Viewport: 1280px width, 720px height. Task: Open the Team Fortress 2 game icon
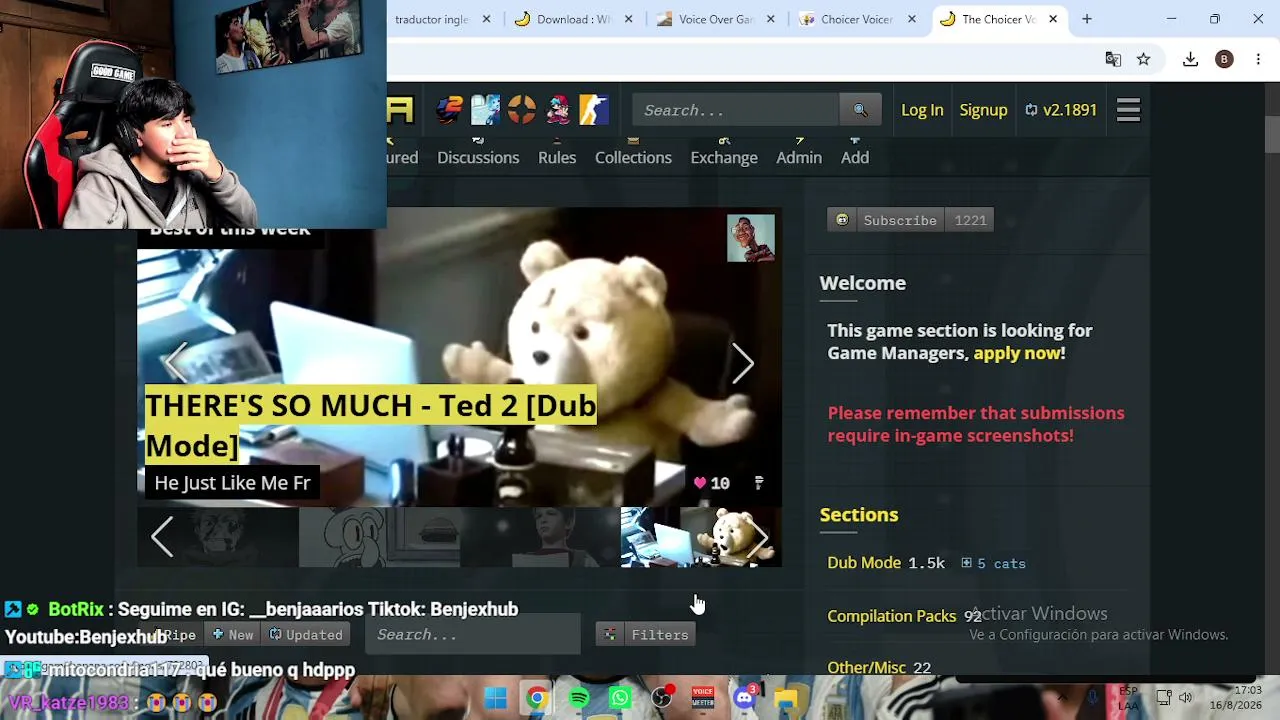(521, 110)
